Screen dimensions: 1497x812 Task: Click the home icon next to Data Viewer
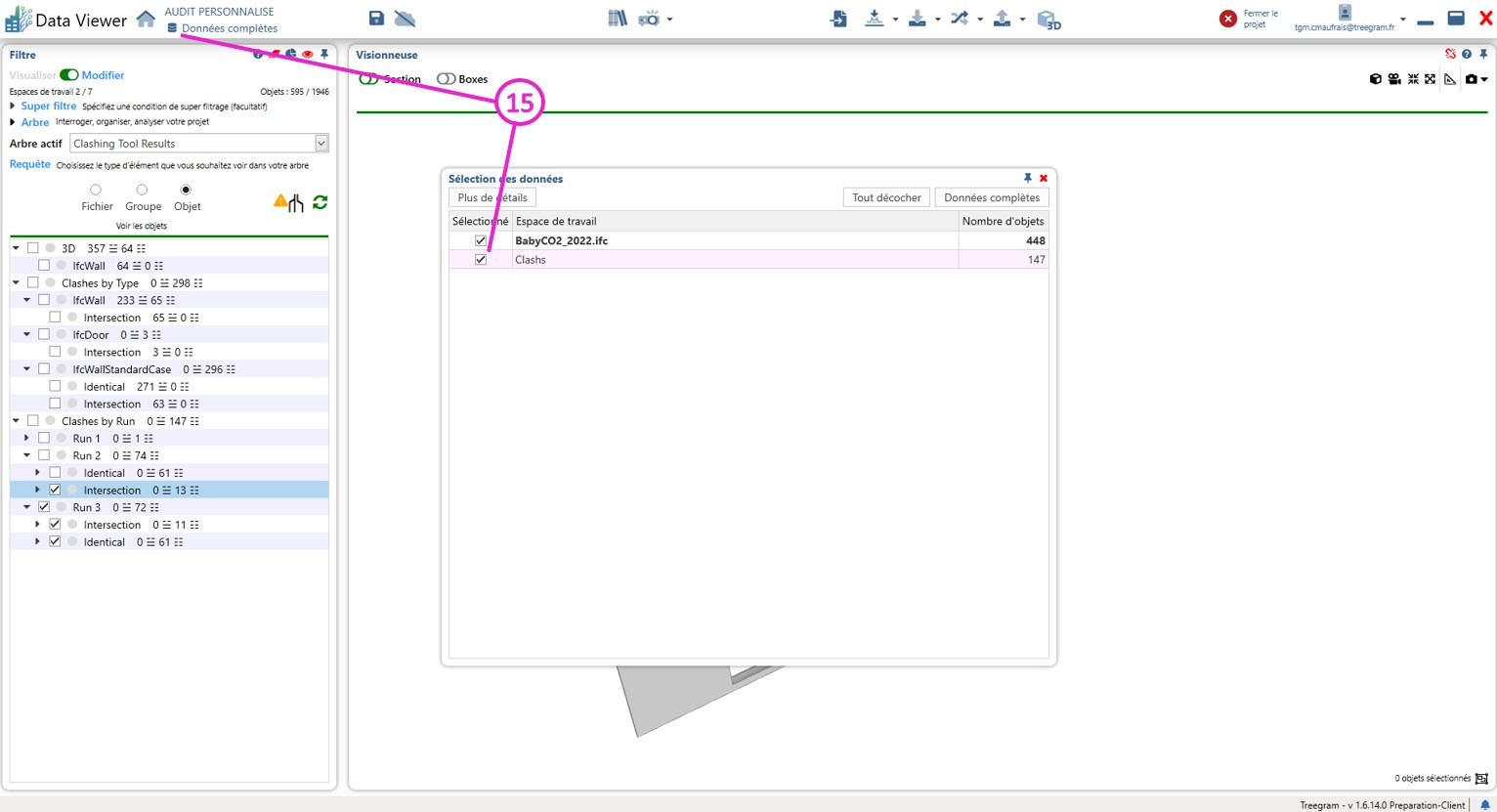pos(146,19)
